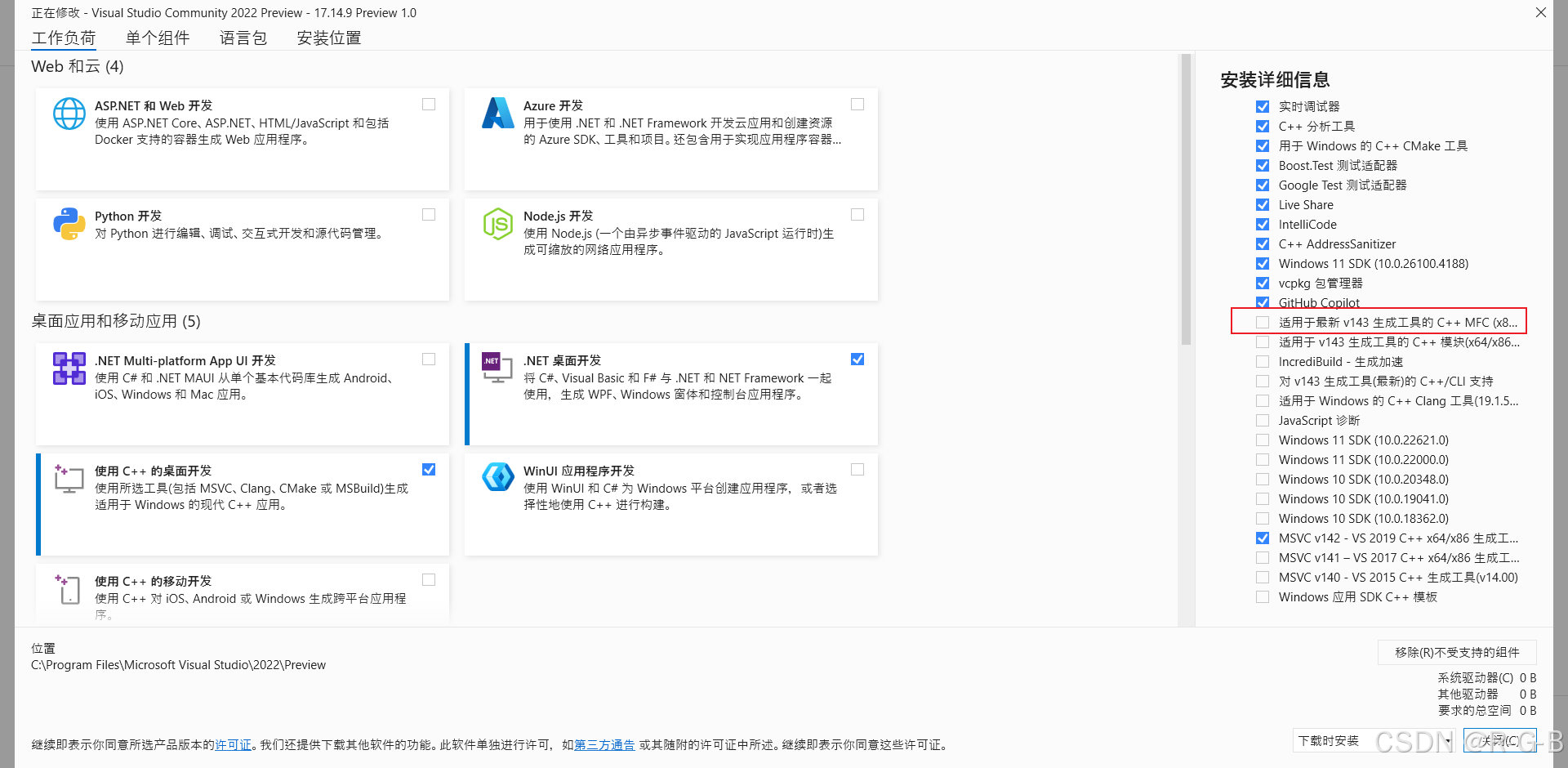Click the WinUI 应用程序开发 icon
The height and width of the screenshot is (768, 1568).
pos(498,477)
